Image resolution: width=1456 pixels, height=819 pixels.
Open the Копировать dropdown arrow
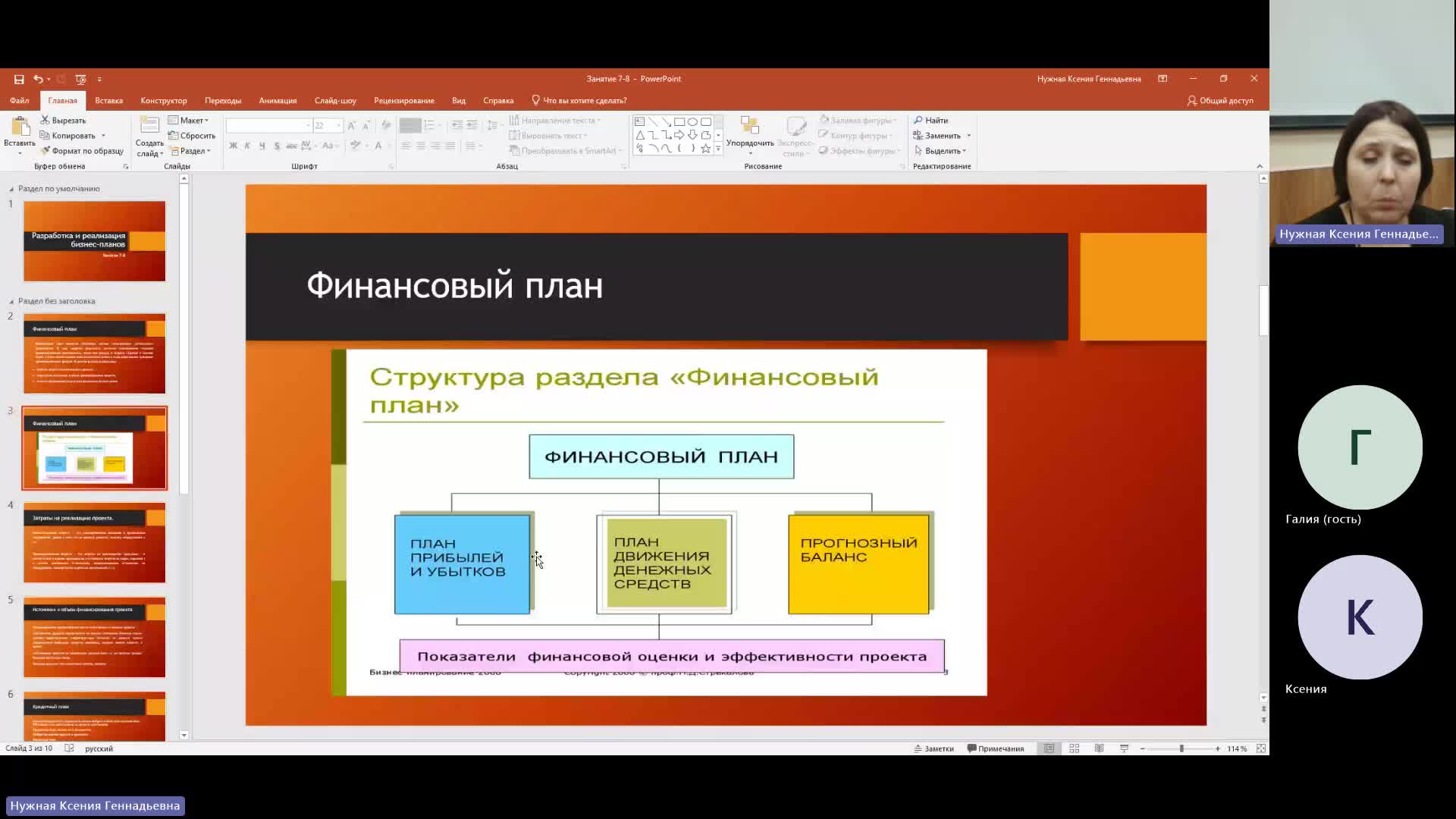tap(103, 136)
